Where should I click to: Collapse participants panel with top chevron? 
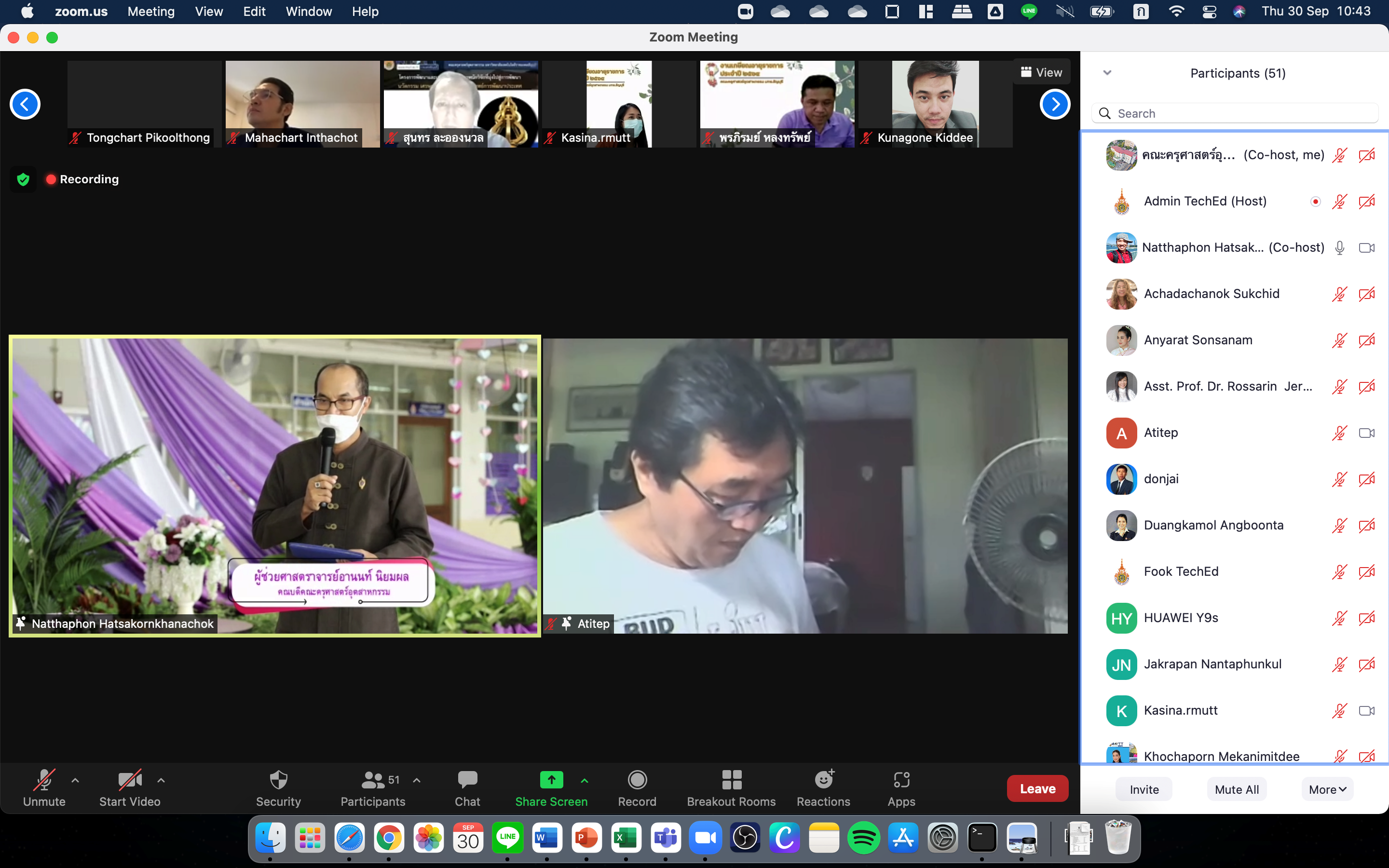tap(1107, 73)
